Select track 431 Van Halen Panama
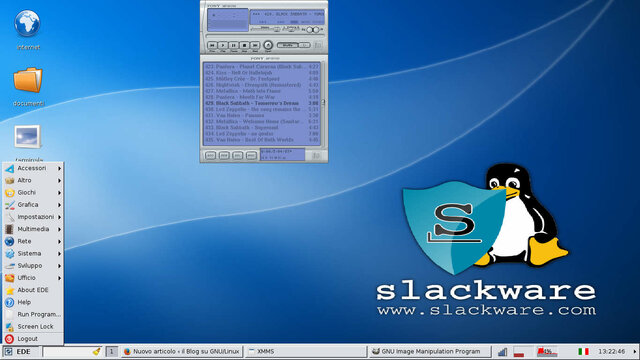The height and width of the screenshot is (360, 640). coord(262,115)
